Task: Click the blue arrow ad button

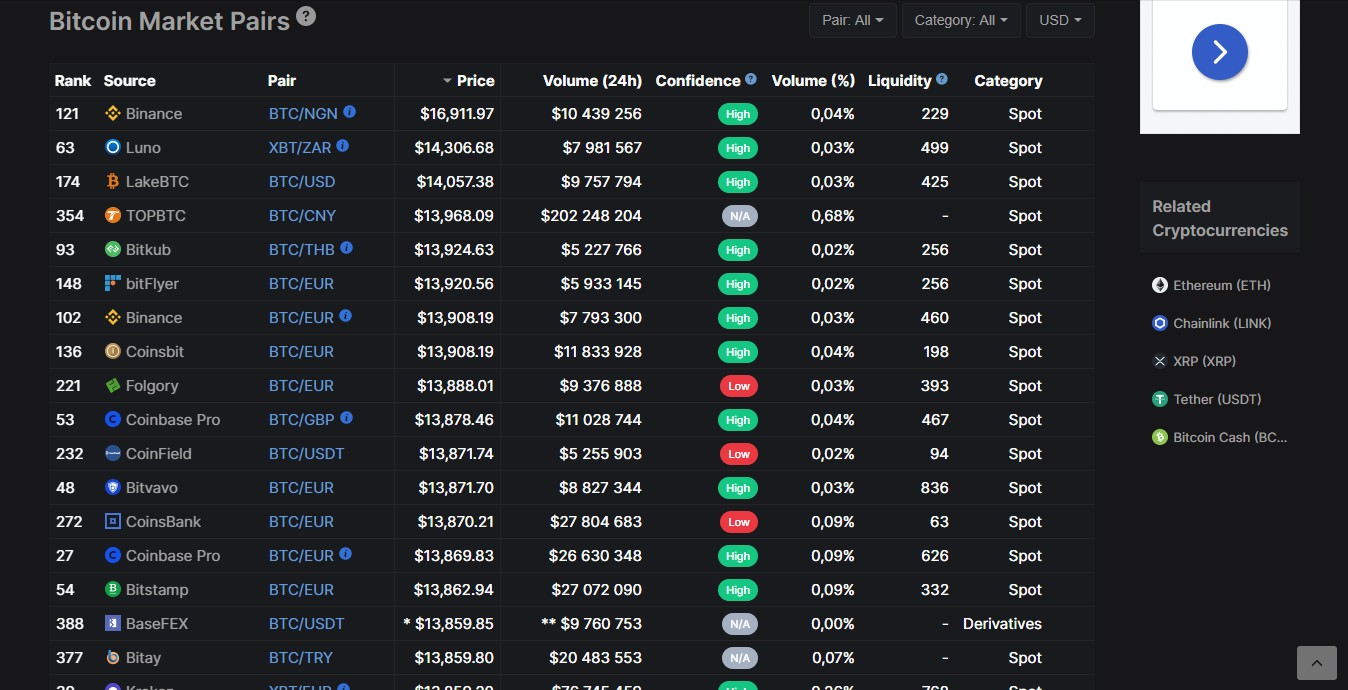Action: coord(1220,52)
